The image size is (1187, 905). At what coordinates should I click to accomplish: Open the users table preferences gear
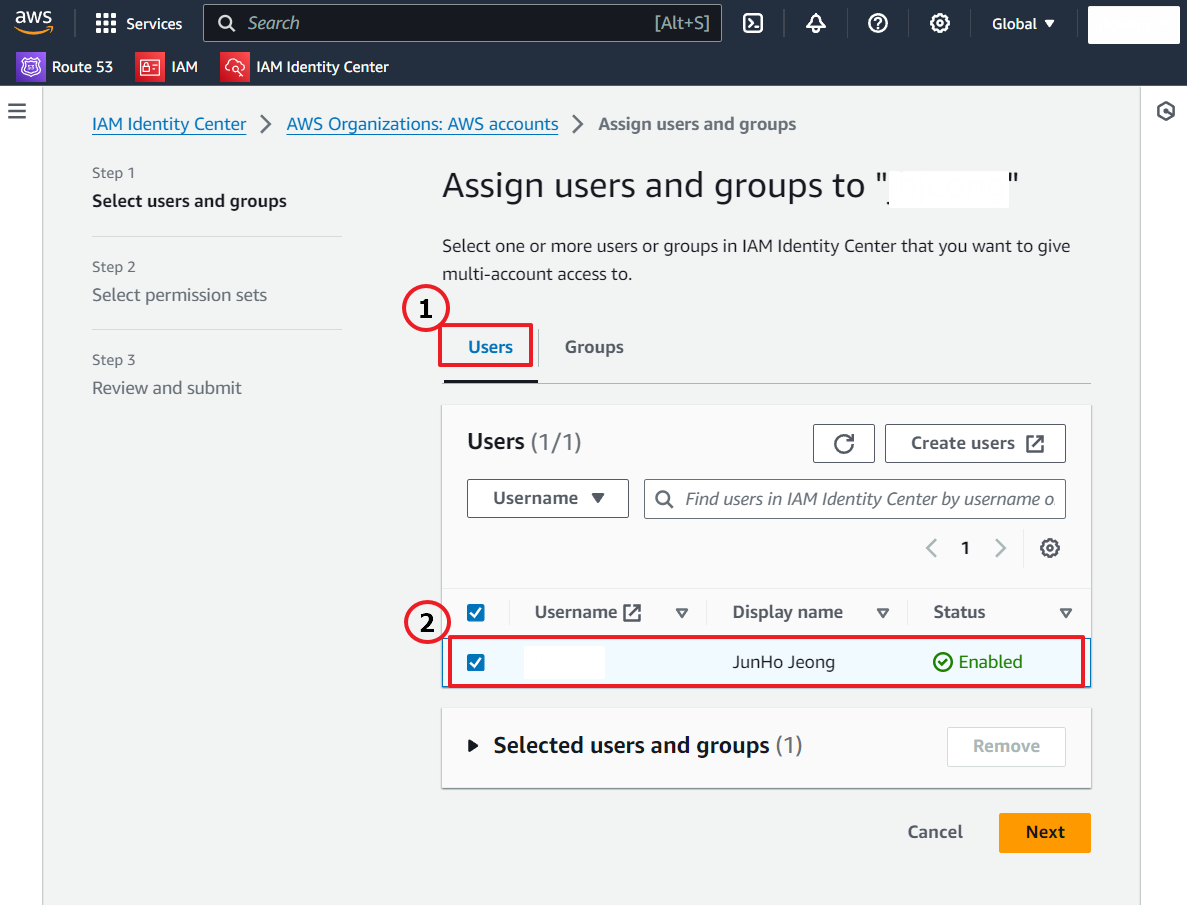tap(1049, 548)
